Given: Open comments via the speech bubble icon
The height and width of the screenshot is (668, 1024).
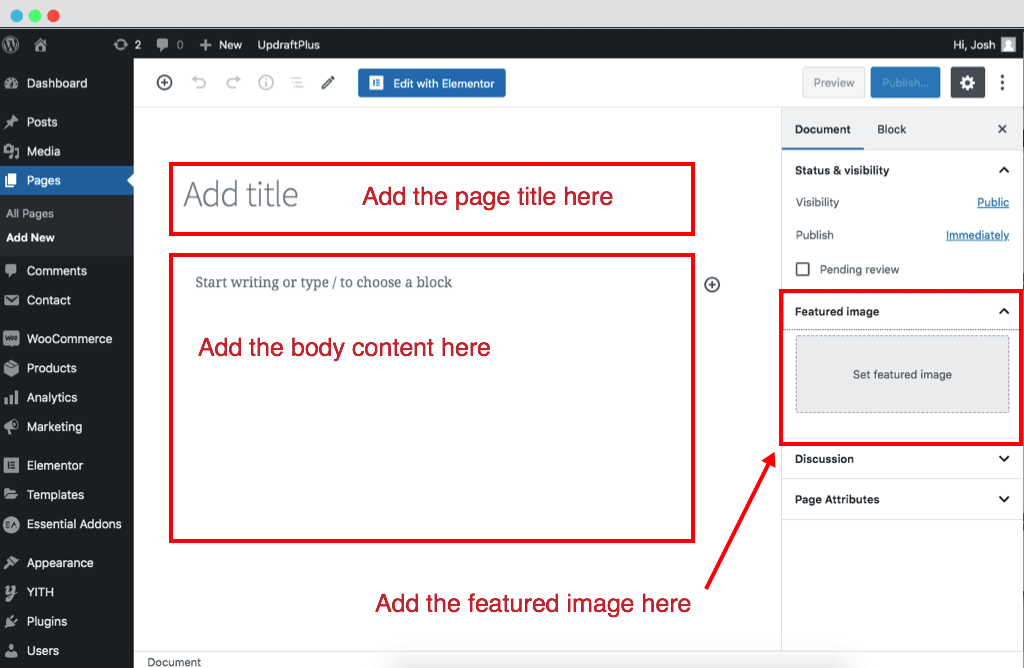Looking at the screenshot, I should (162, 44).
